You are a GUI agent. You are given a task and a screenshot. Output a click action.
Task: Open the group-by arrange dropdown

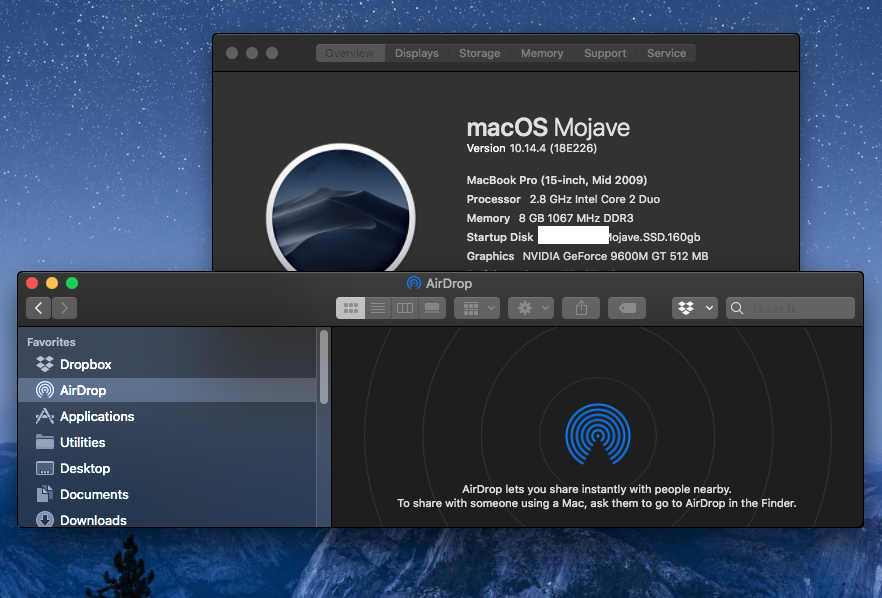click(x=477, y=308)
